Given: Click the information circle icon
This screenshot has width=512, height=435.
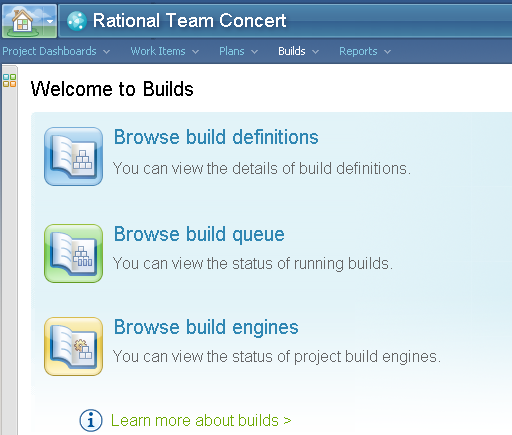Looking at the screenshot, I should pos(91,420).
